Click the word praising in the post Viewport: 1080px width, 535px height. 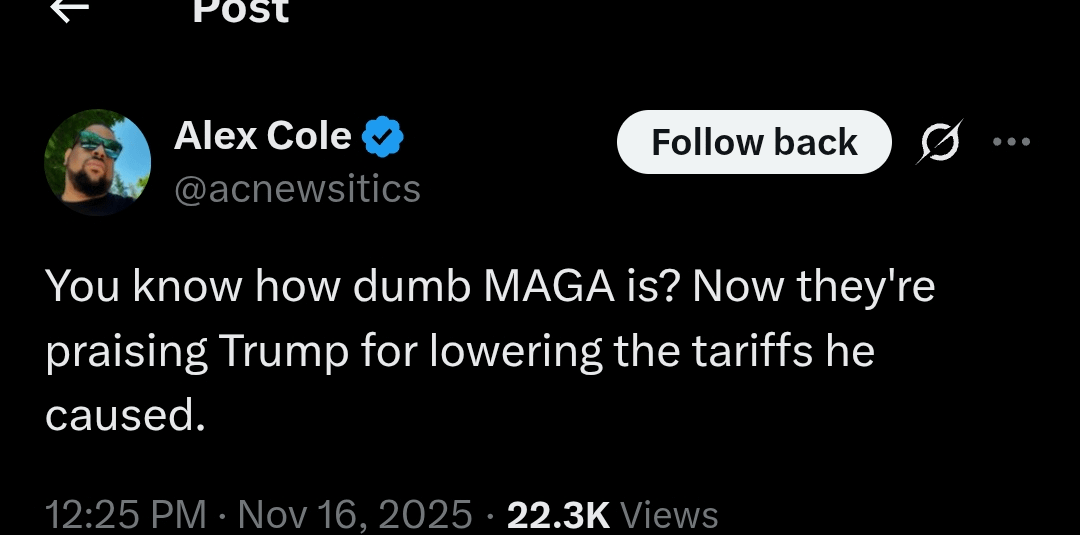[126, 352]
